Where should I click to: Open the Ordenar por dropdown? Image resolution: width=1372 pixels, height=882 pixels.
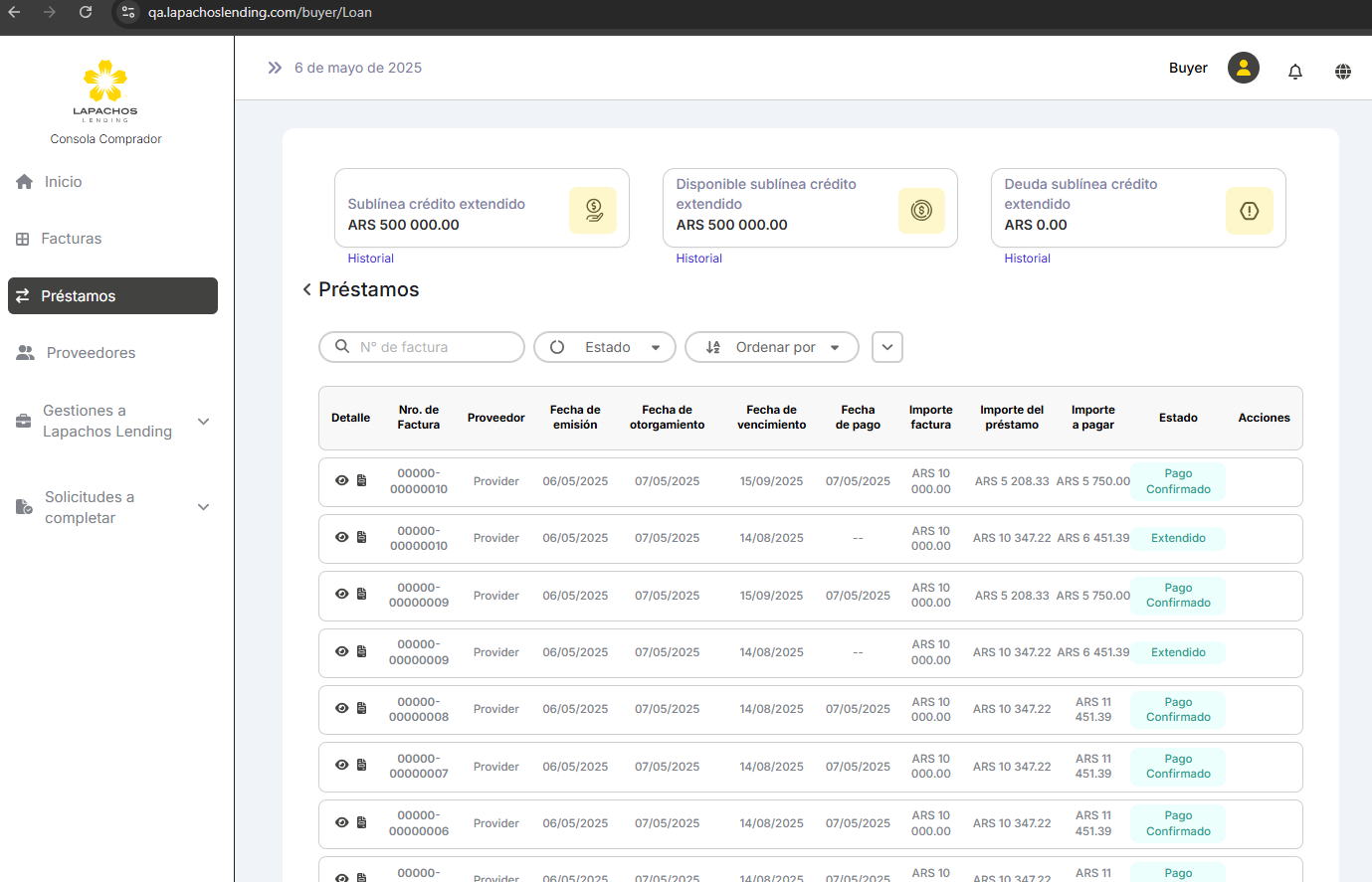(772, 347)
